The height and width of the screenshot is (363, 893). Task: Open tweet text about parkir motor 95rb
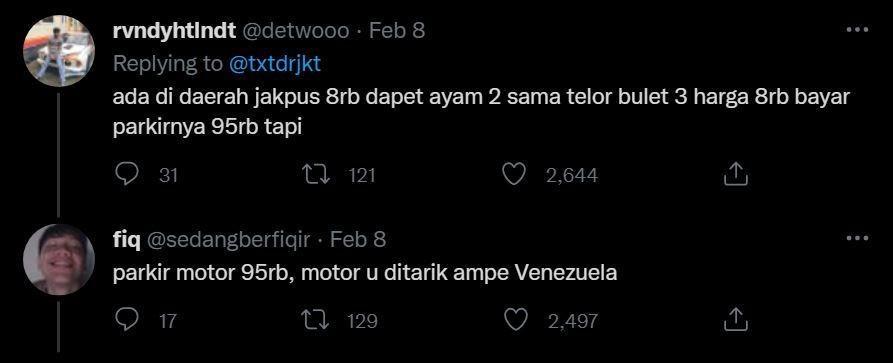pyautogui.click(x=365, y=274)
